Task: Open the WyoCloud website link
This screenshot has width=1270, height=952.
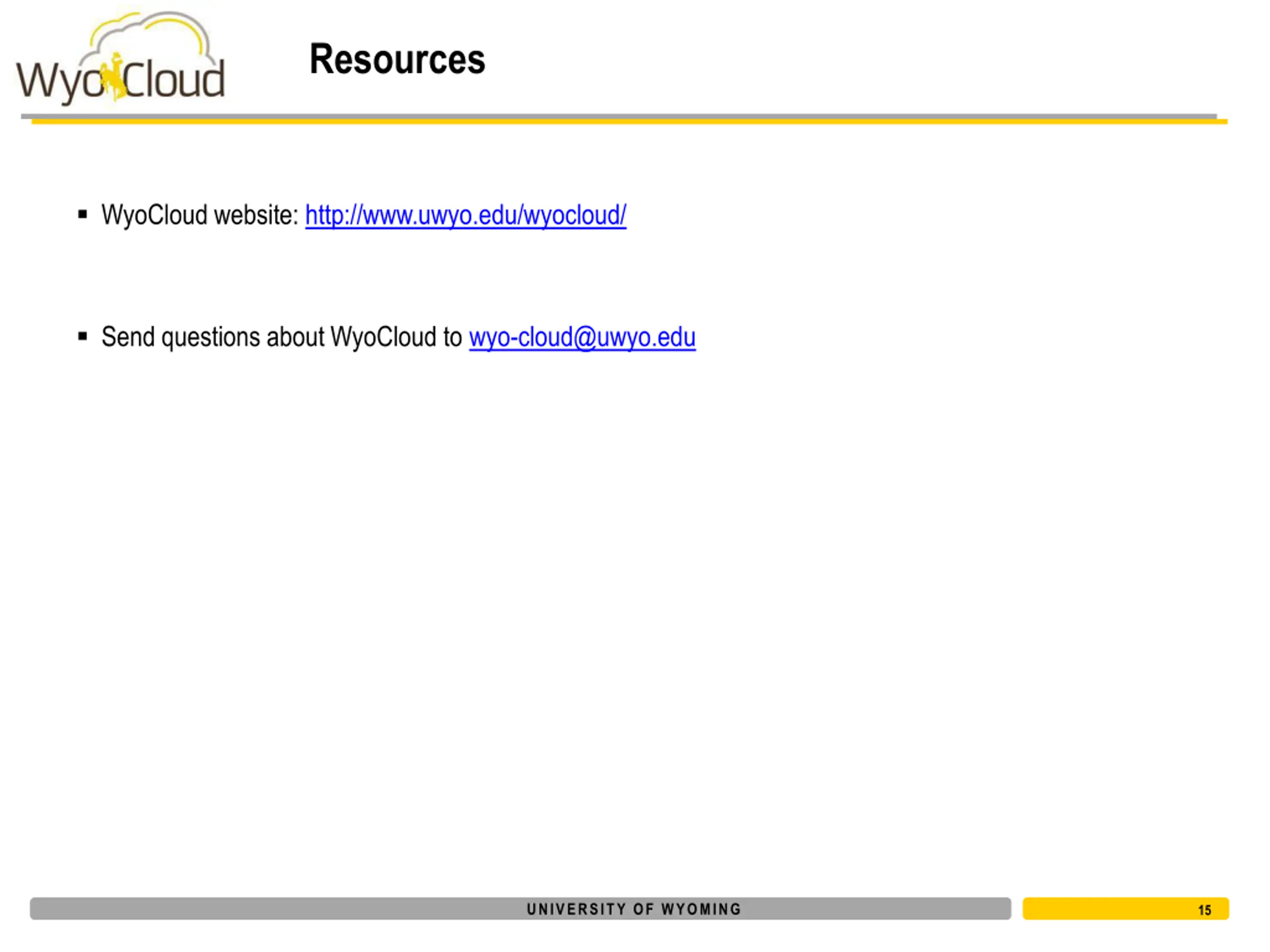Action: tap(465, 216)
